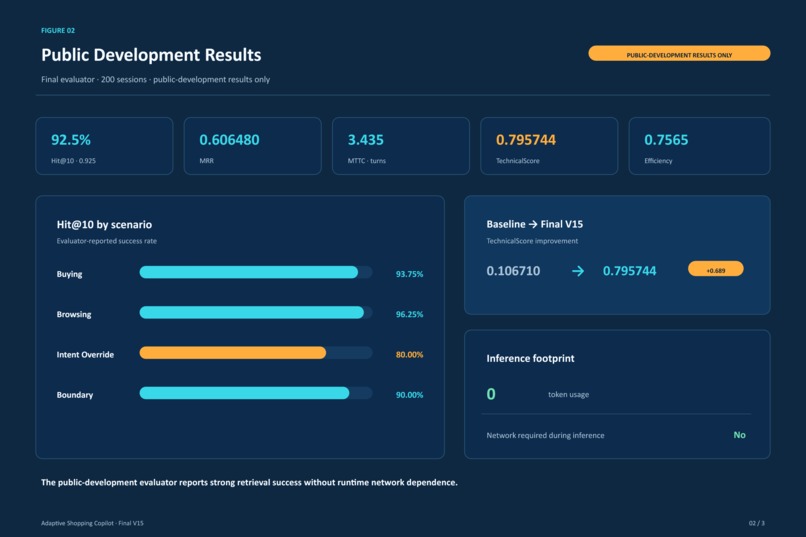
Task: Click the Browsing scenario label
Action: coord(74,314)
